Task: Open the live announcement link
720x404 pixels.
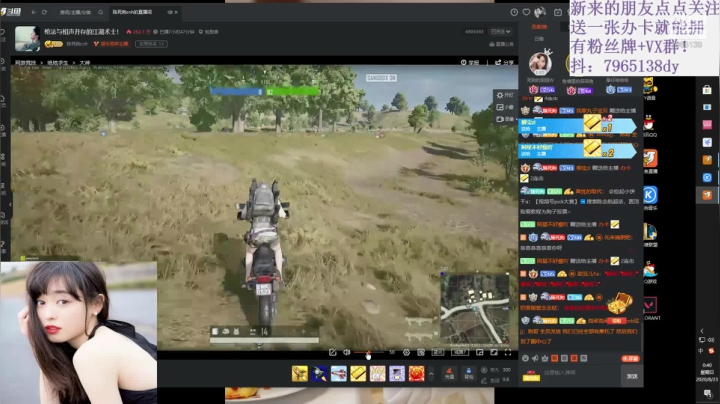Action: pyautogui.click(x=501, y=44)
